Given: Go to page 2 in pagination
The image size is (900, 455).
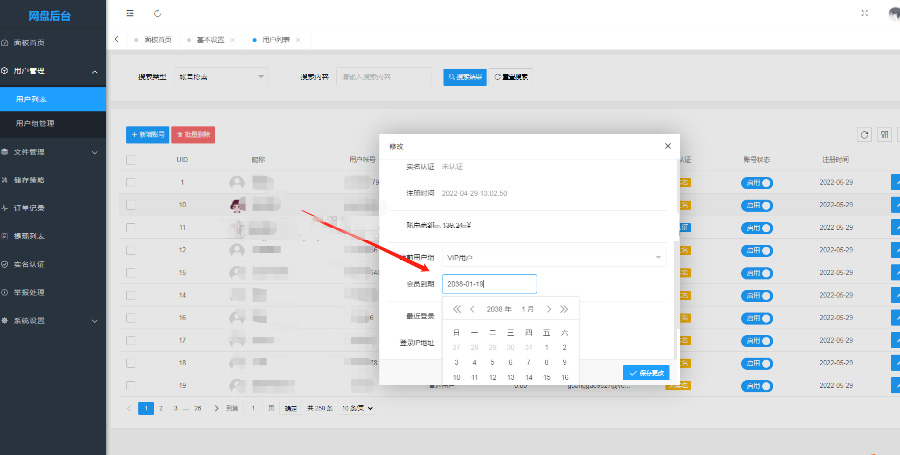Looking at the screenshot, I should [161, 409].
